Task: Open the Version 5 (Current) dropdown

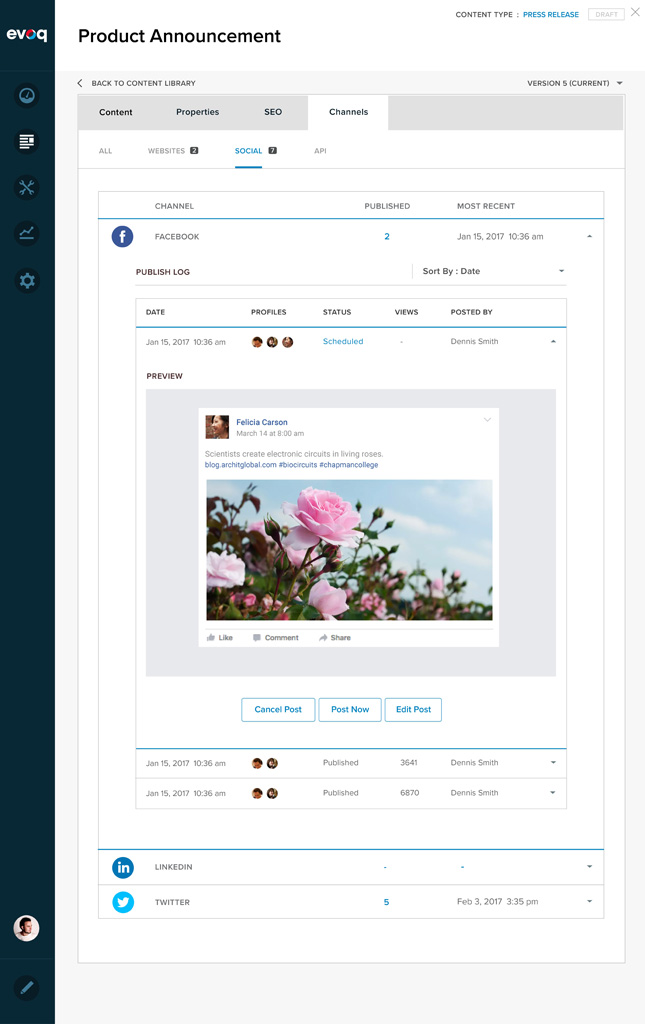Action: point(574,83)
